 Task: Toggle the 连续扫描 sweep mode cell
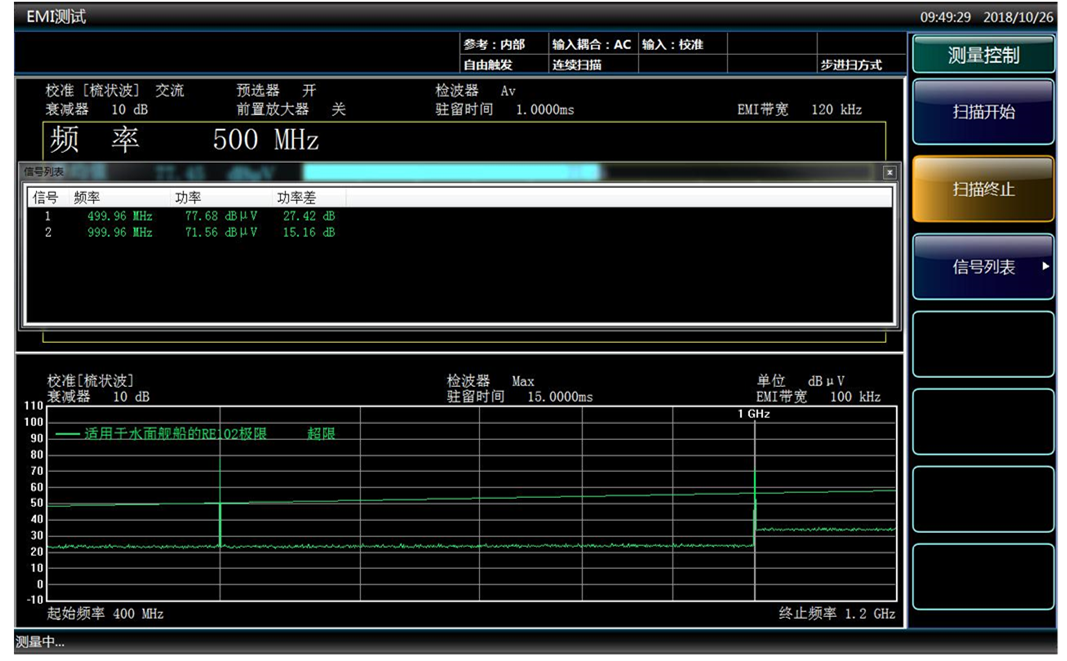[x=577, y=65]
